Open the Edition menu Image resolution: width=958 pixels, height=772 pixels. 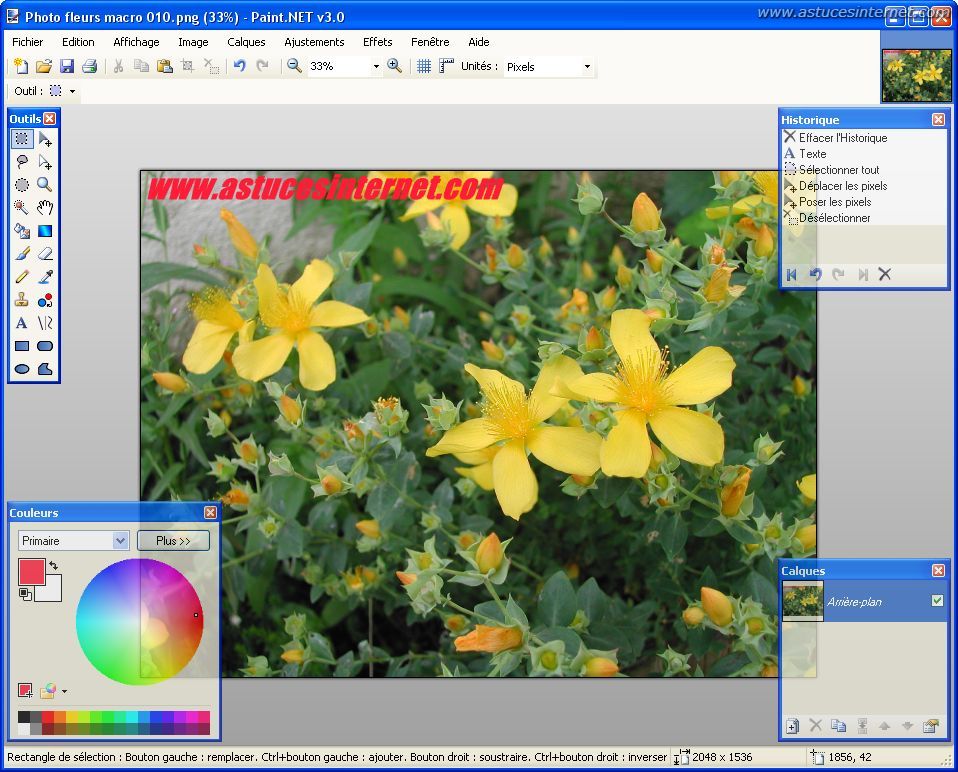tap(78, 42)
